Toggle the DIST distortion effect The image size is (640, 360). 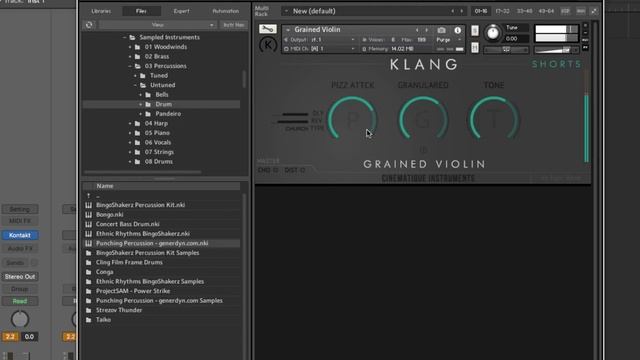coord(295,170)
